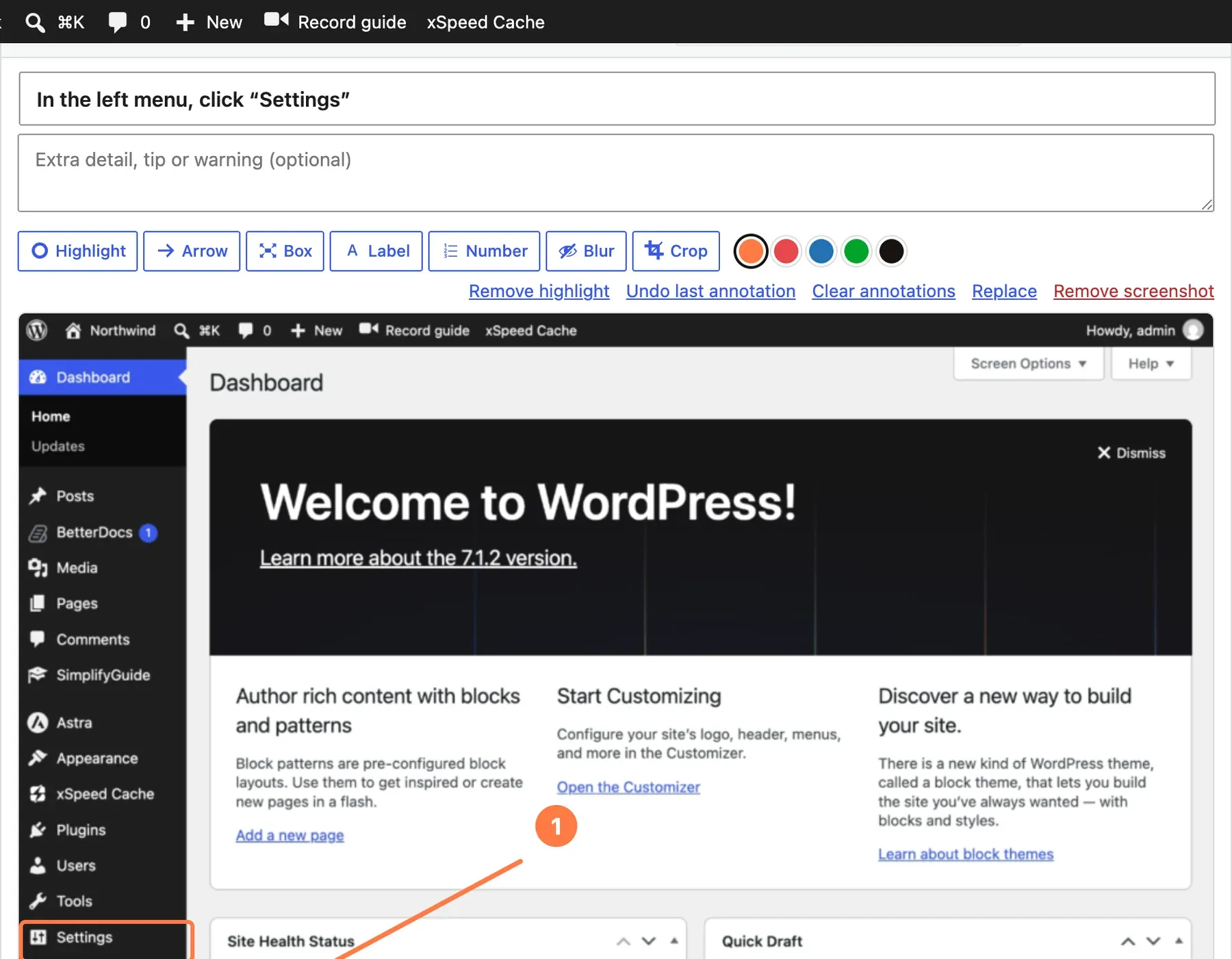Pick the blue annotation color
This screenshot has width=1232, height=959.
821,251
